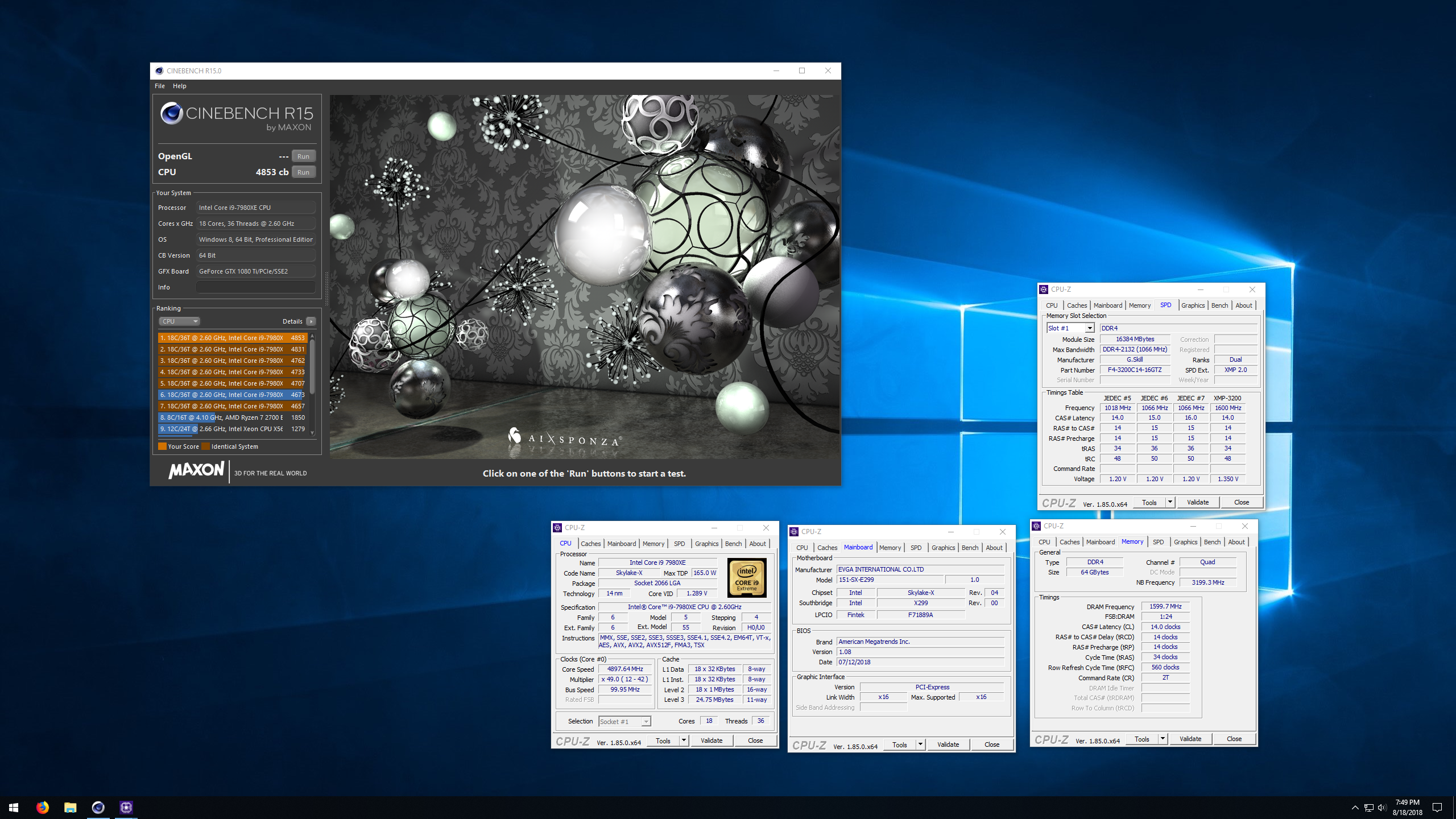Switch to SPD tab in Mainboard window

[916, 548]
